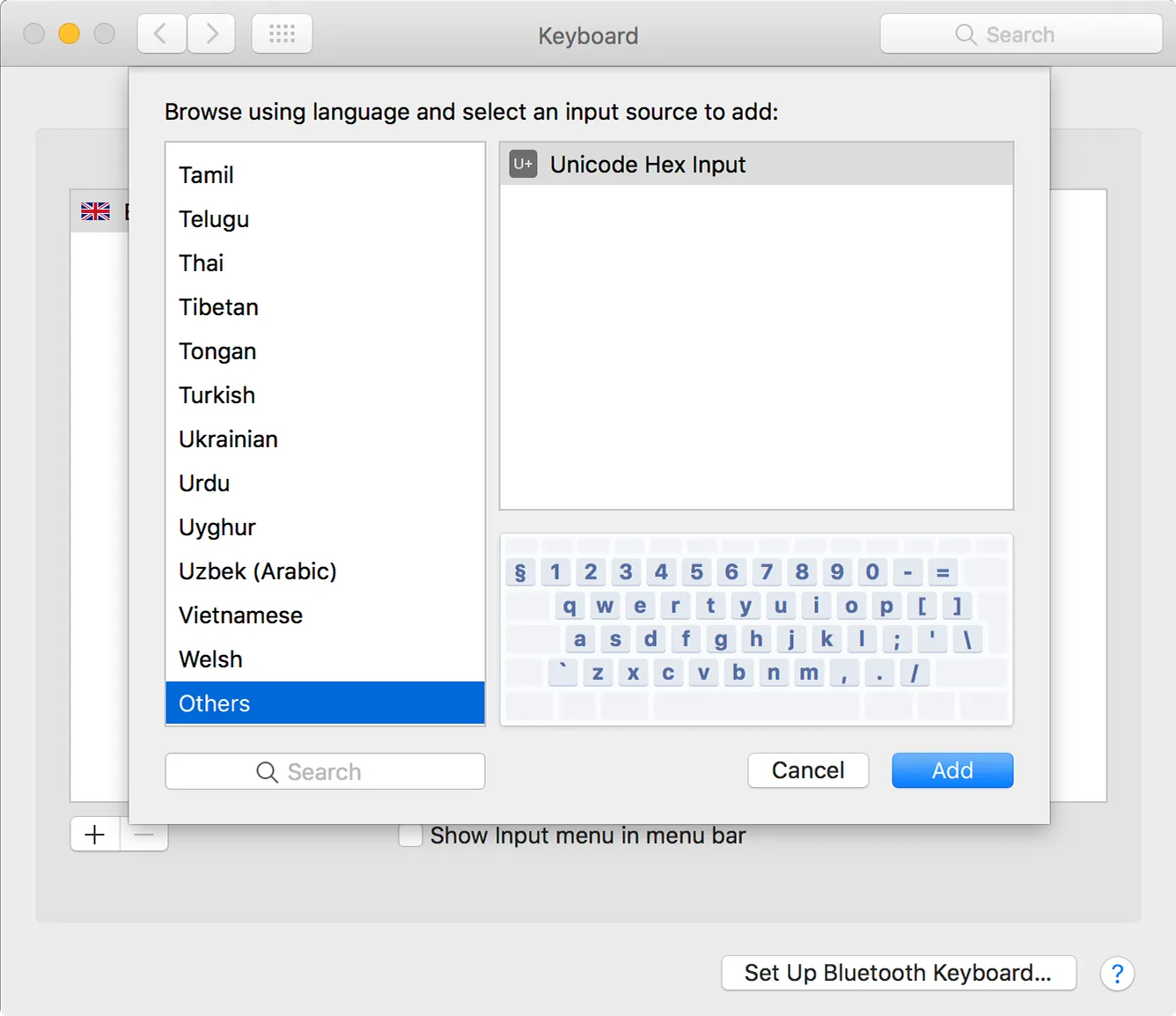Viewport: 1176px width, 1016px height.
Task: Open help via the question mark icon
Action: [x=1117, y=974]
